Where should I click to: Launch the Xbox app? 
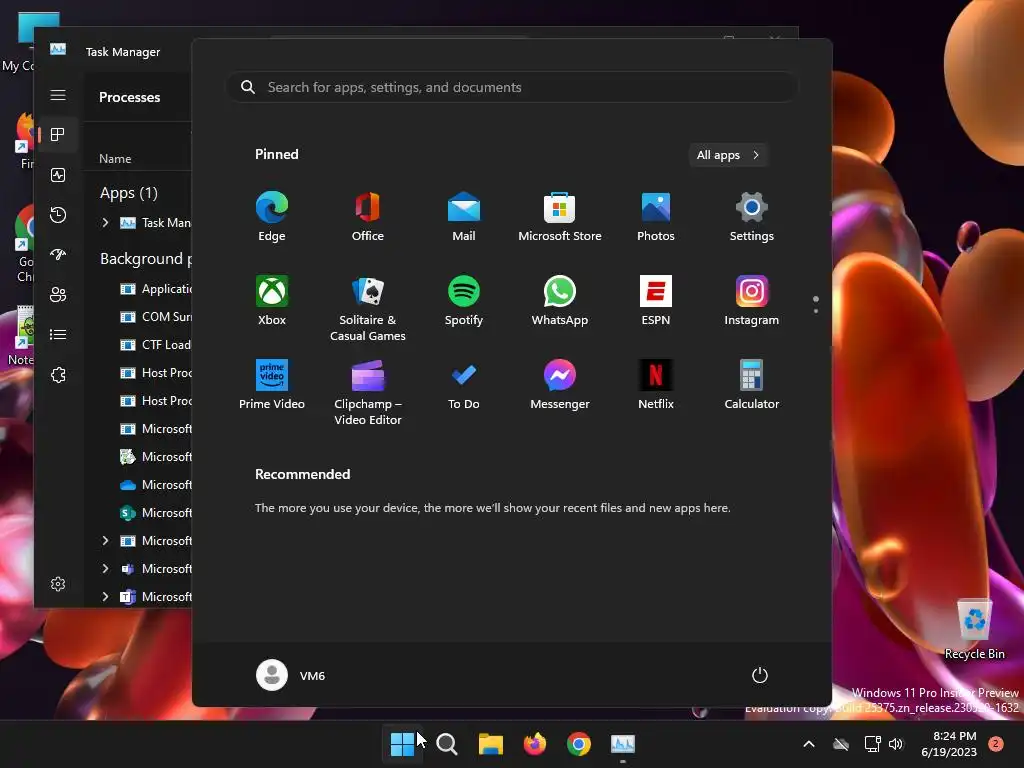[272, 300]
